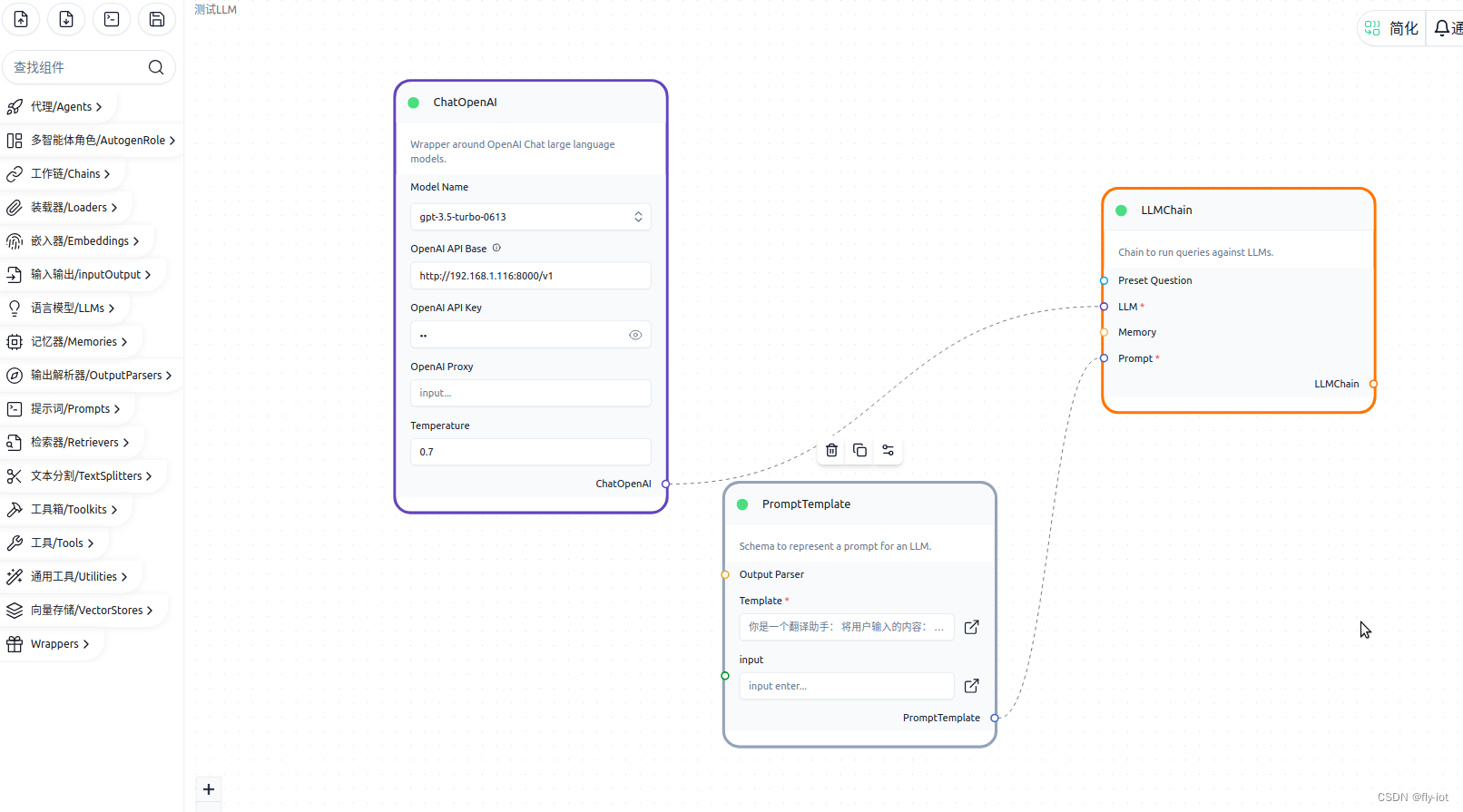The width and height of the screenshot is (1463, 812).
Task: Click the OpenAI Proxy input field
Action: pyautogui.click(x=531, y=393)
